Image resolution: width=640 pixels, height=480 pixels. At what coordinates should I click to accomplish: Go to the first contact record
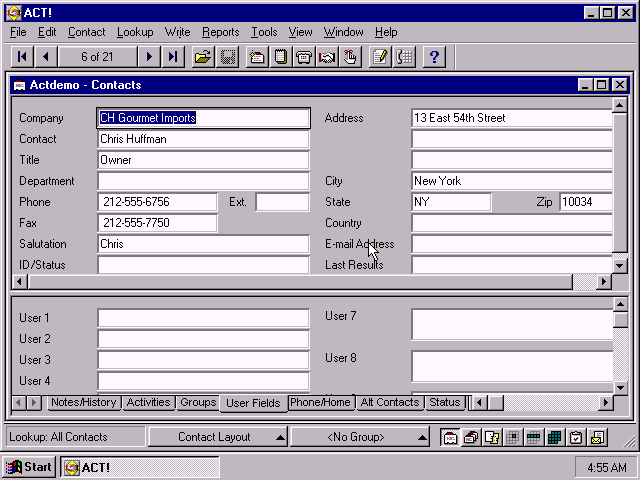point(22,57)
